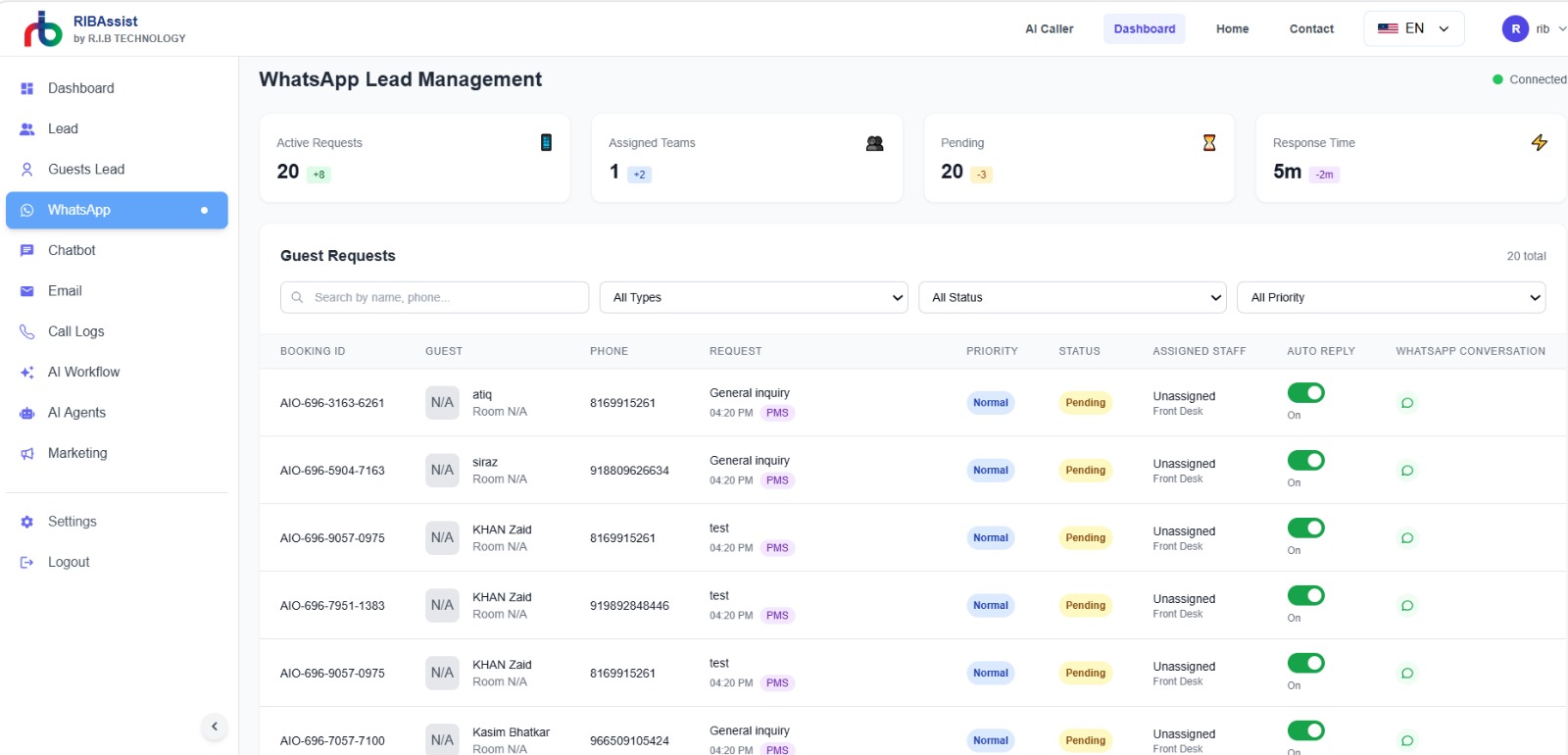Open the Lead sidebar item
The image size is (1568, 755).
(117, 128)
